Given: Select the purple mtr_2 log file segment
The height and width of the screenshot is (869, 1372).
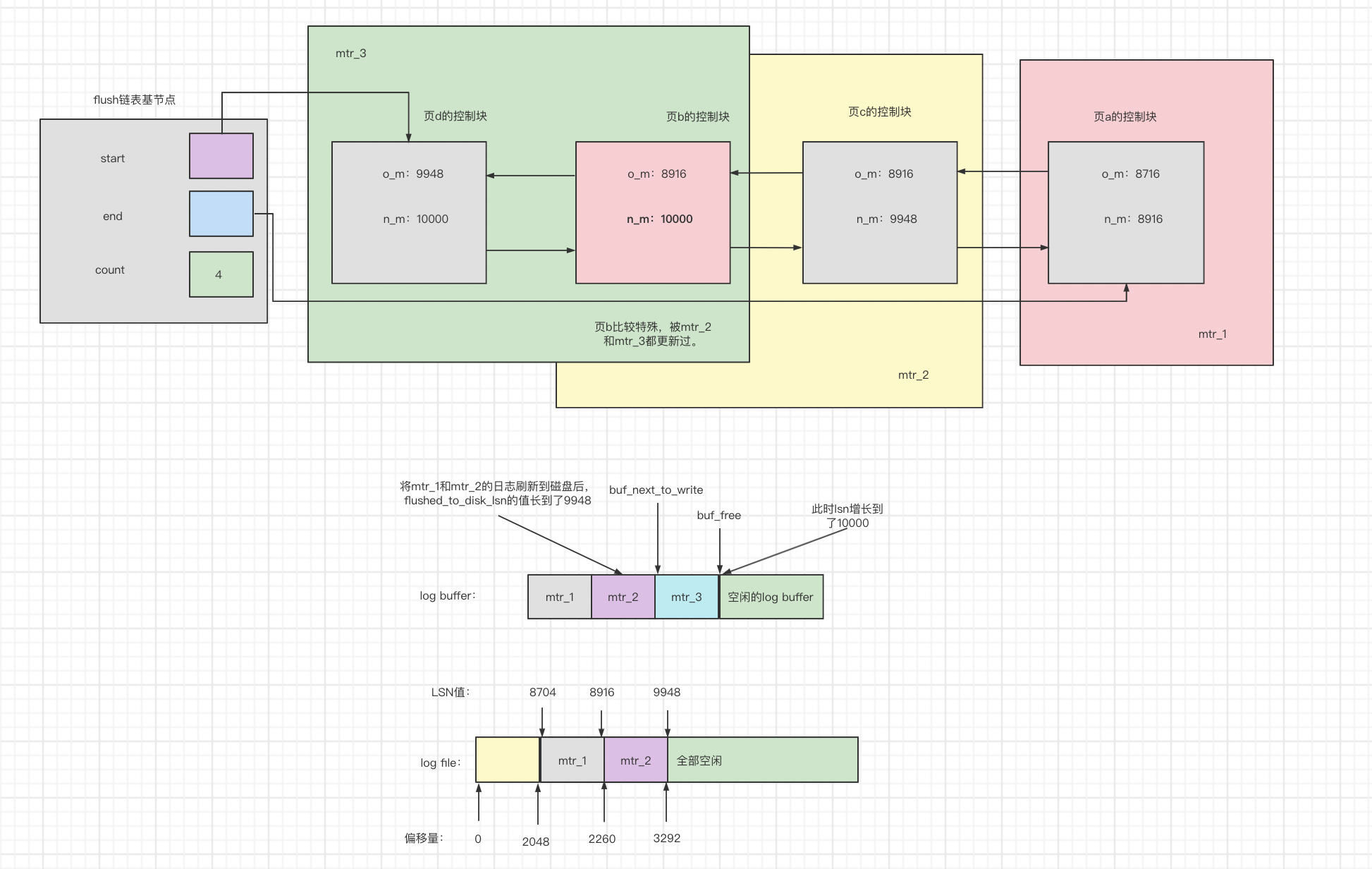Looking at the screenshot, I should pos(635,760).
